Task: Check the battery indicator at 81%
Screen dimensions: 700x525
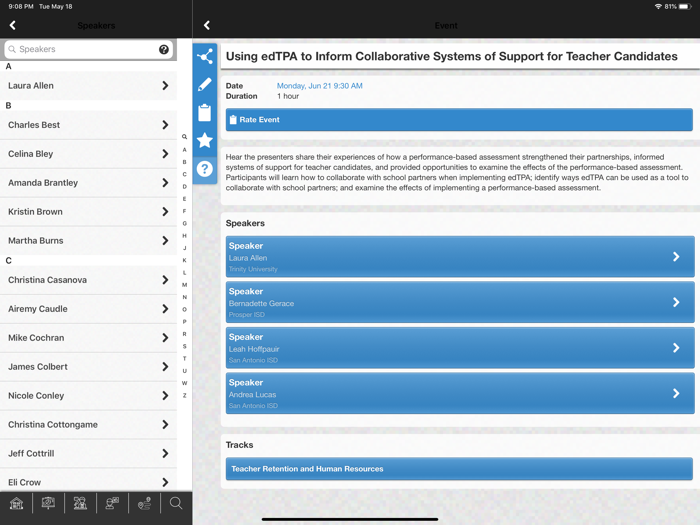Action: point(685,7)
